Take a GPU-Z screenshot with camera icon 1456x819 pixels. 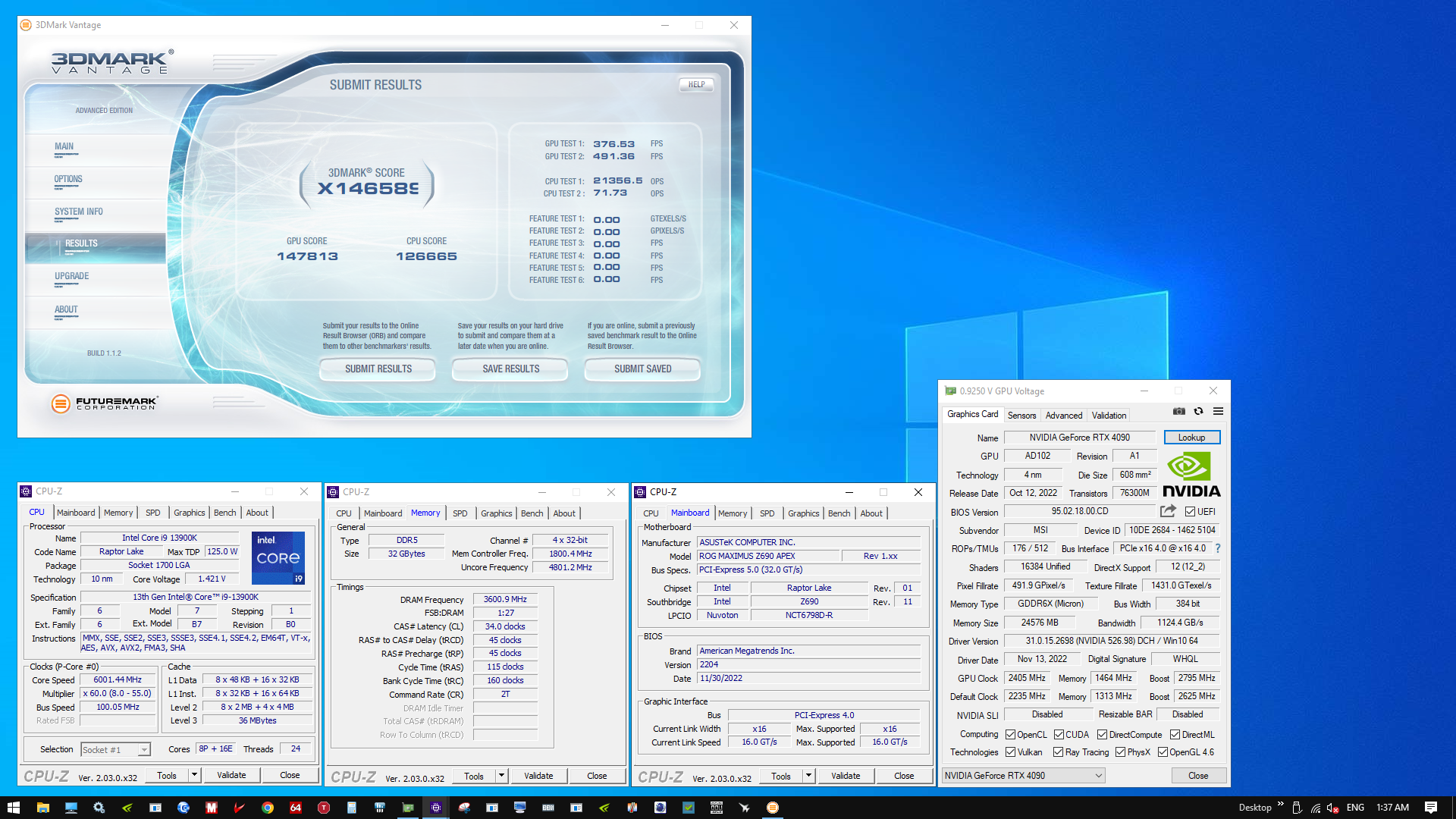point(1178,411)
